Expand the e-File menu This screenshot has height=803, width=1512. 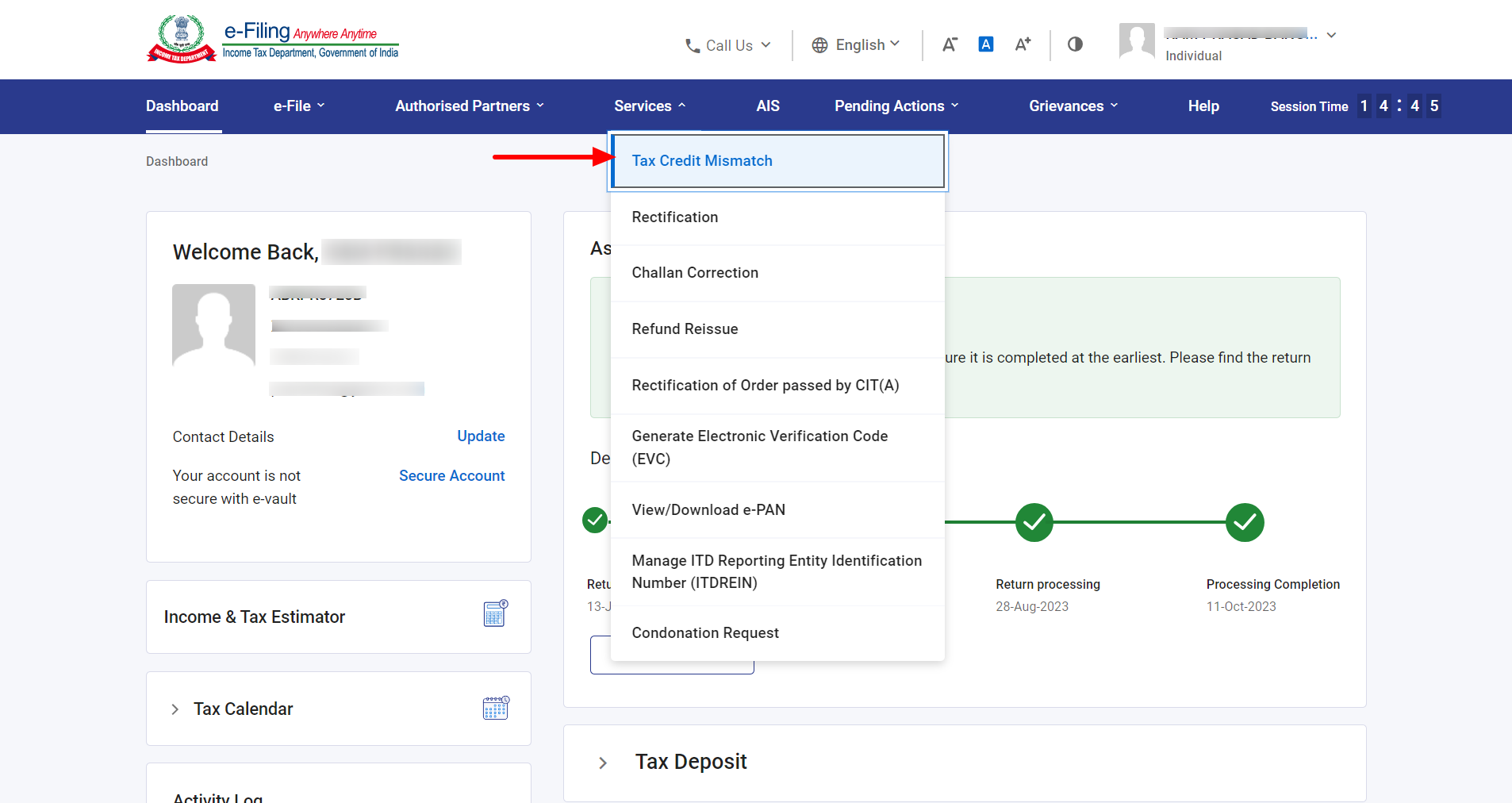tap(299, 106)
